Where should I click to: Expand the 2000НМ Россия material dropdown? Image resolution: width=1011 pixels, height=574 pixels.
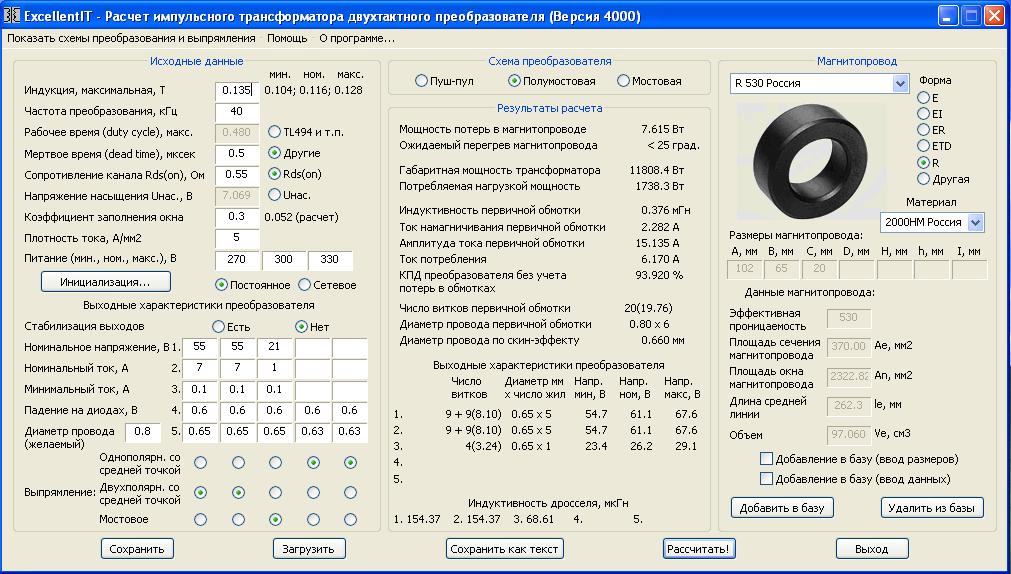pyautogui.click(x=975, y=222)
